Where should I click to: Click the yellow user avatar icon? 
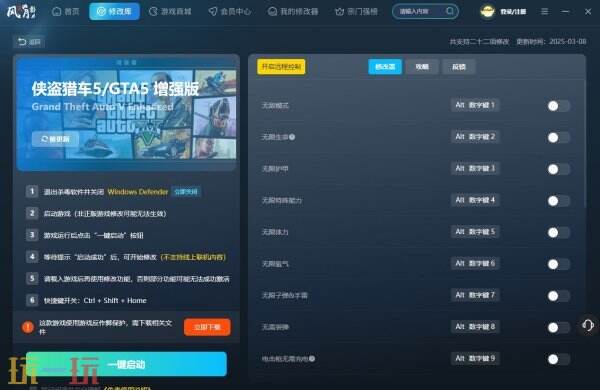[x=488, y=11]
